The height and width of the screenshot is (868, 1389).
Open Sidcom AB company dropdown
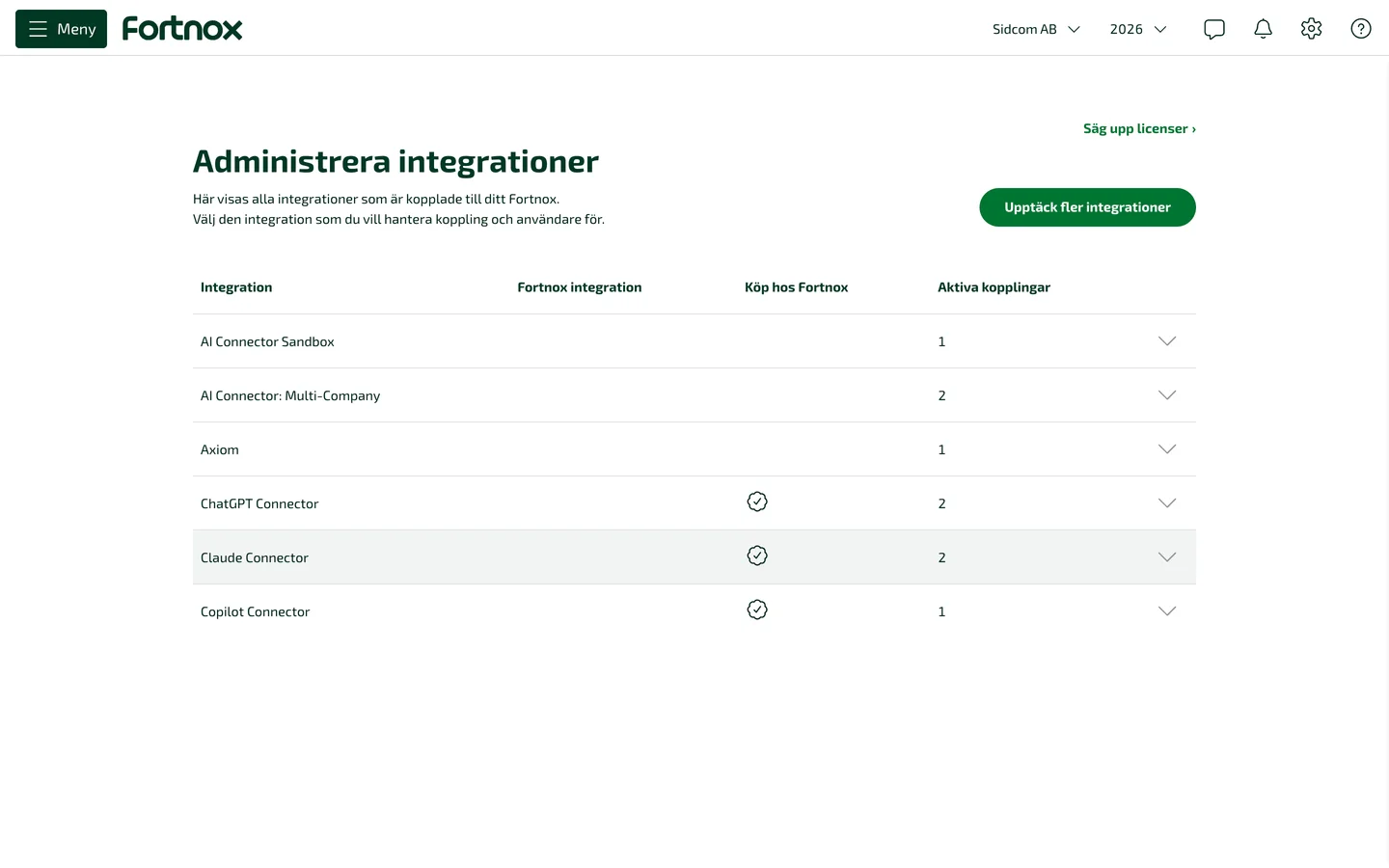[x=1036, y=29]
